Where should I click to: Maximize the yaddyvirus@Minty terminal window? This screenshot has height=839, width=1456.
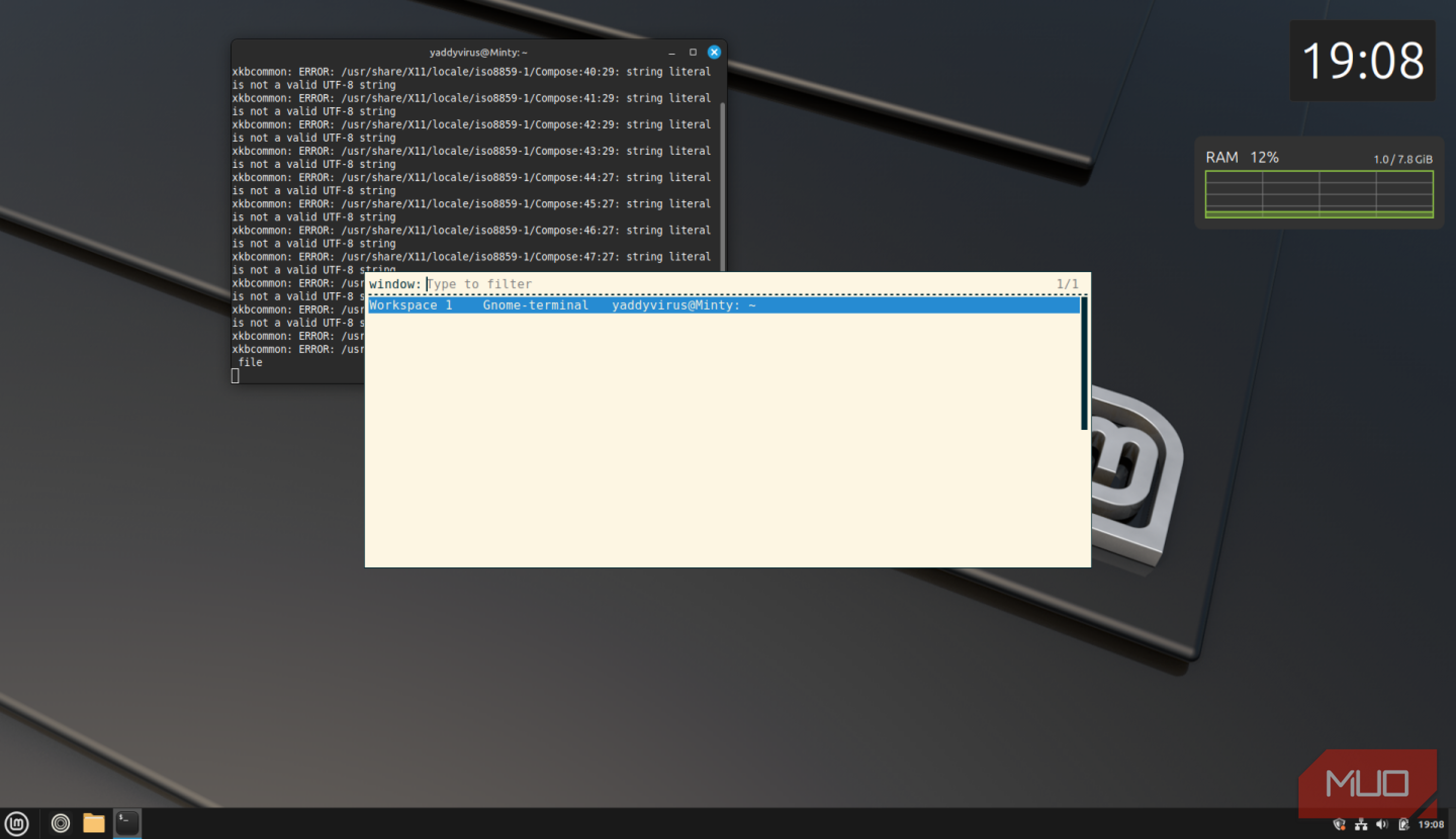693,53
